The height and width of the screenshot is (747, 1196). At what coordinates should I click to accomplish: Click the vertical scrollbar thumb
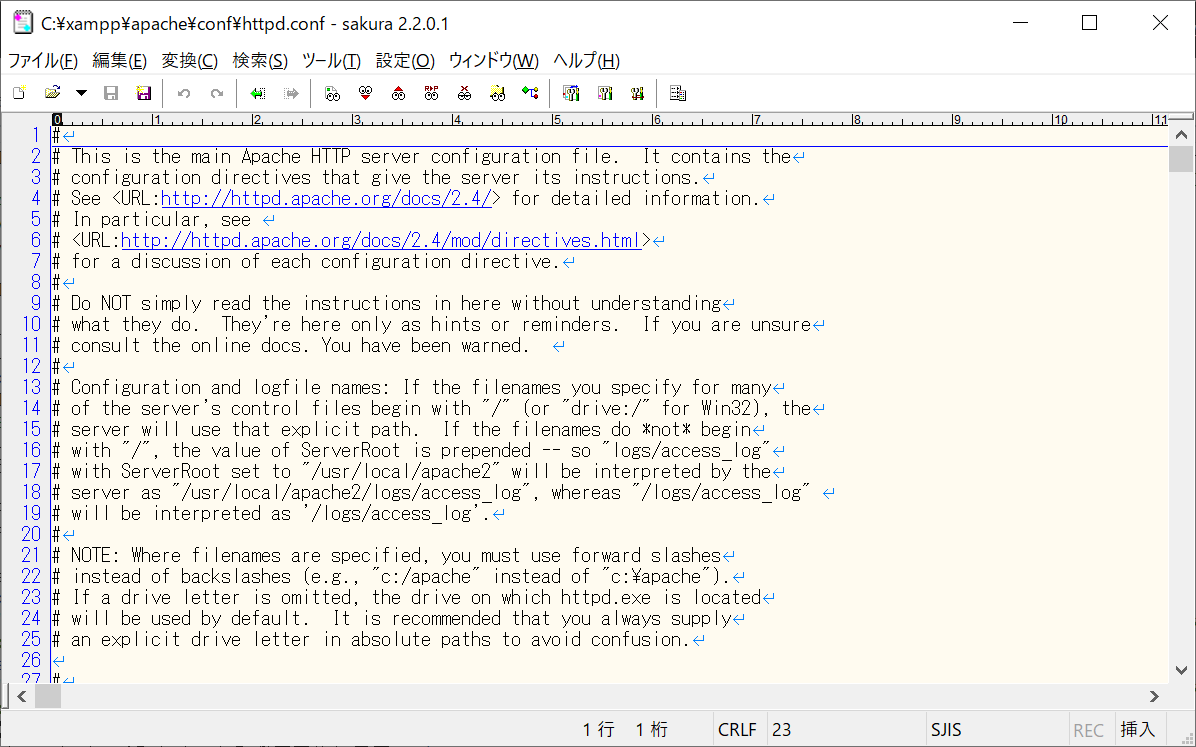click(x=1182, y=159)
